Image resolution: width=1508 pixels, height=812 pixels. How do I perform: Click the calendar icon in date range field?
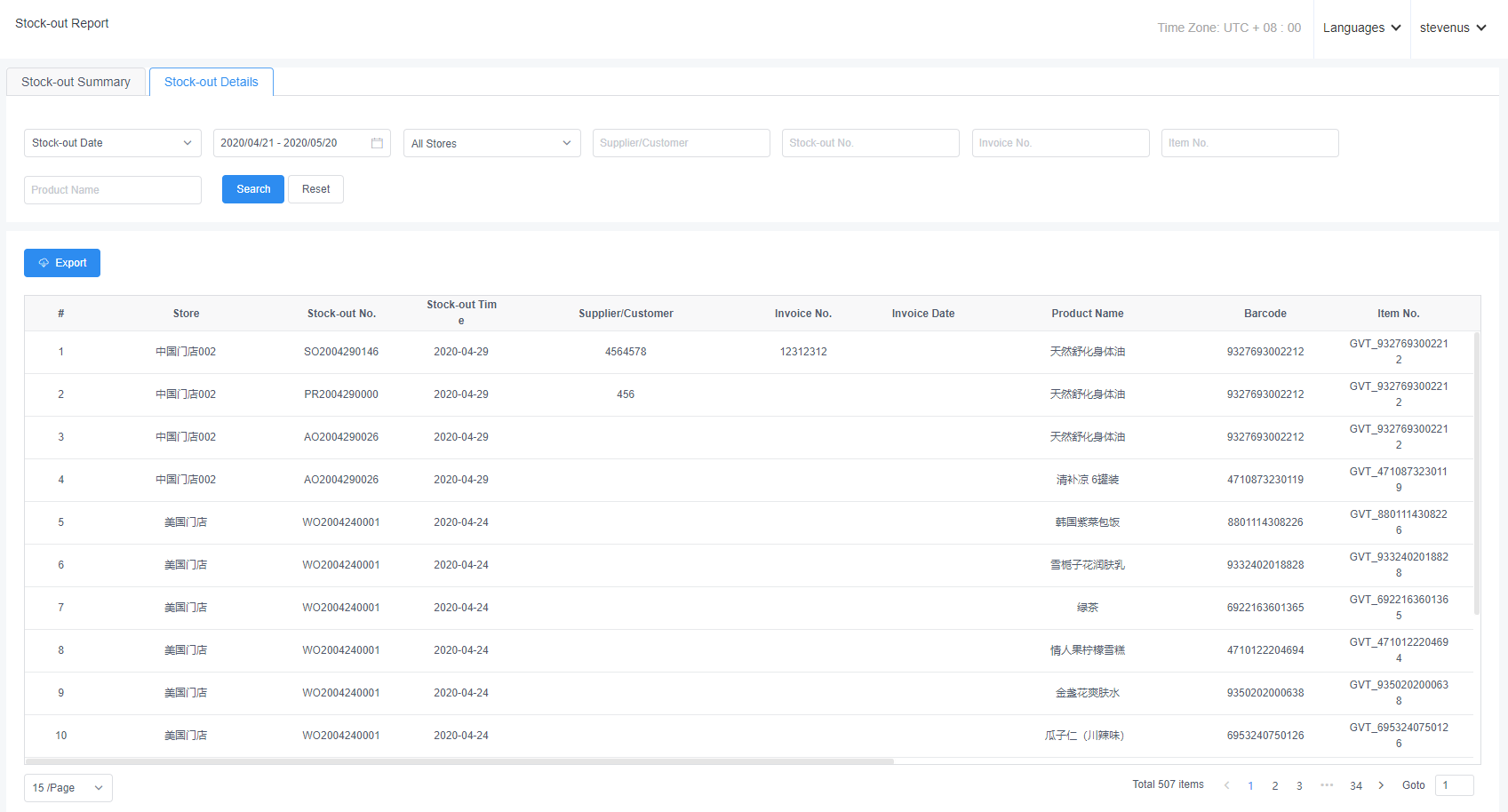[x=377, y=143]
